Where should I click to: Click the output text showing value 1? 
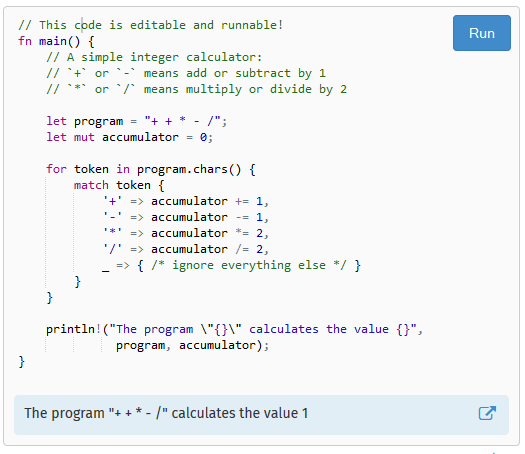166,413
